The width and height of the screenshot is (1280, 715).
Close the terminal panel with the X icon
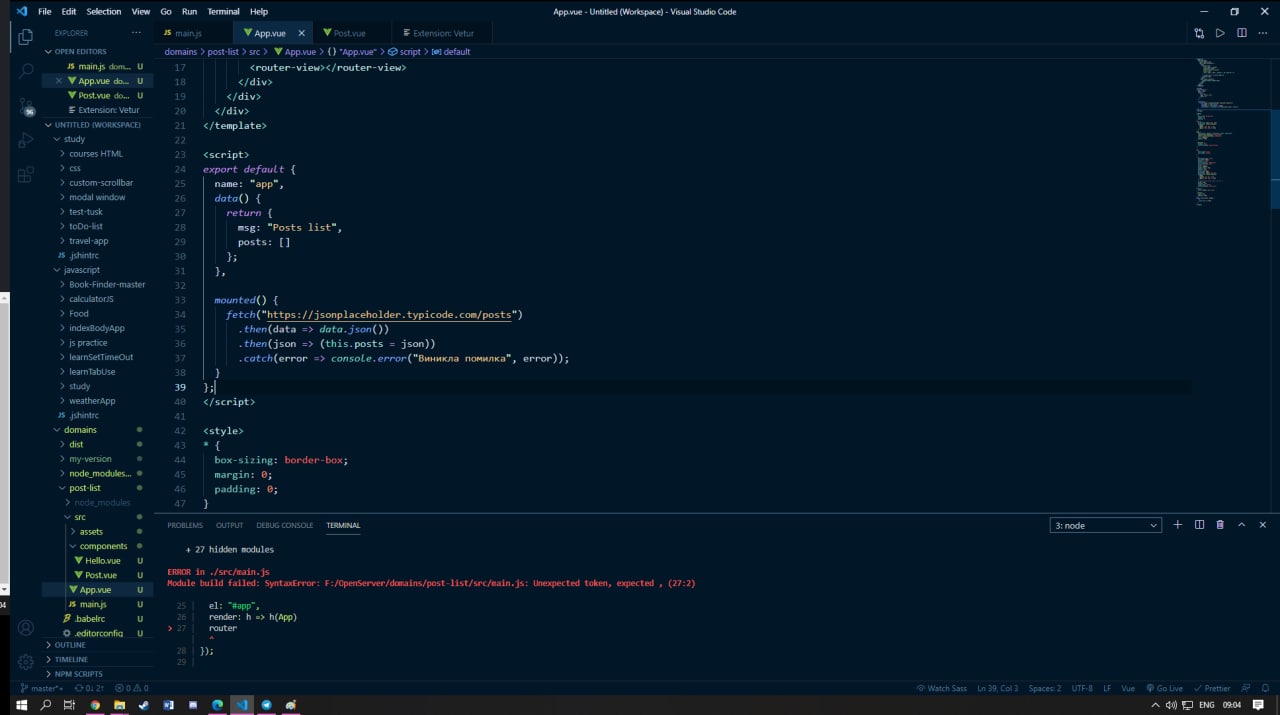point(1263,525)
